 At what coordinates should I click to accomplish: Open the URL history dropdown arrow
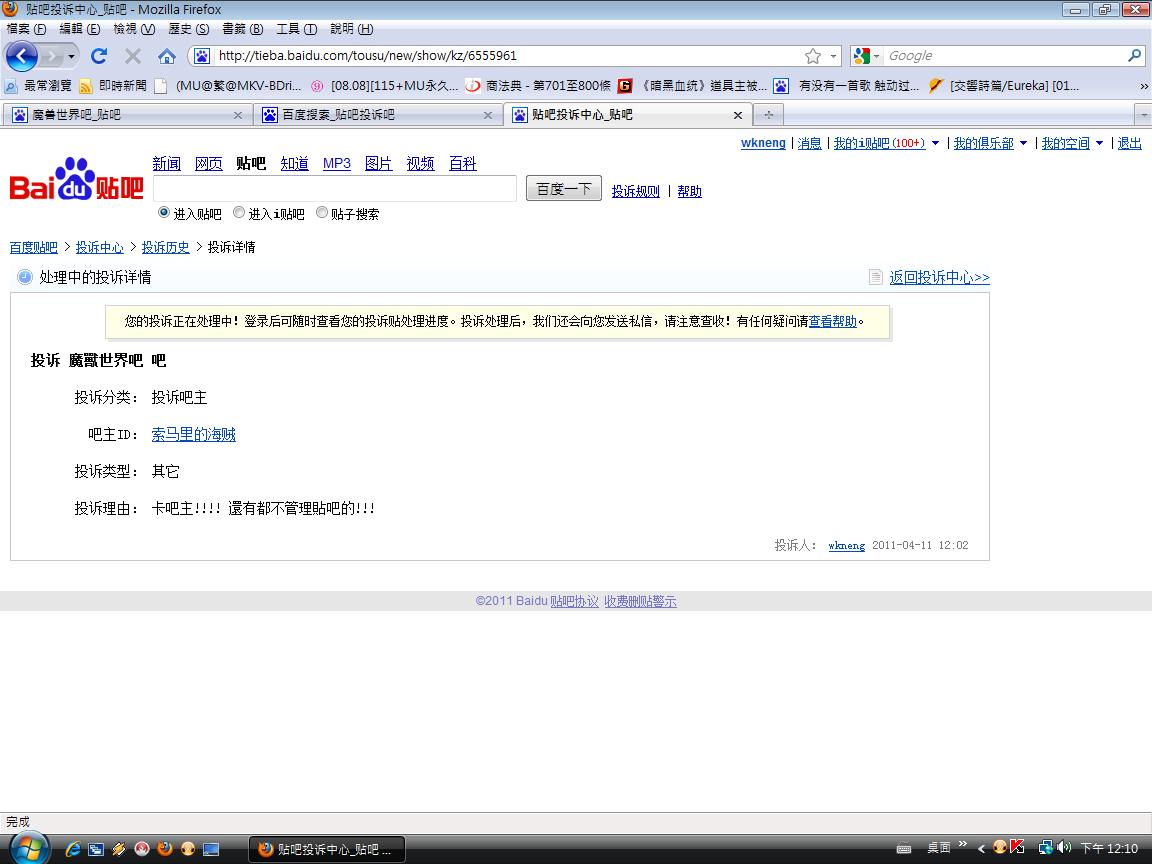[x=833, y=56]
